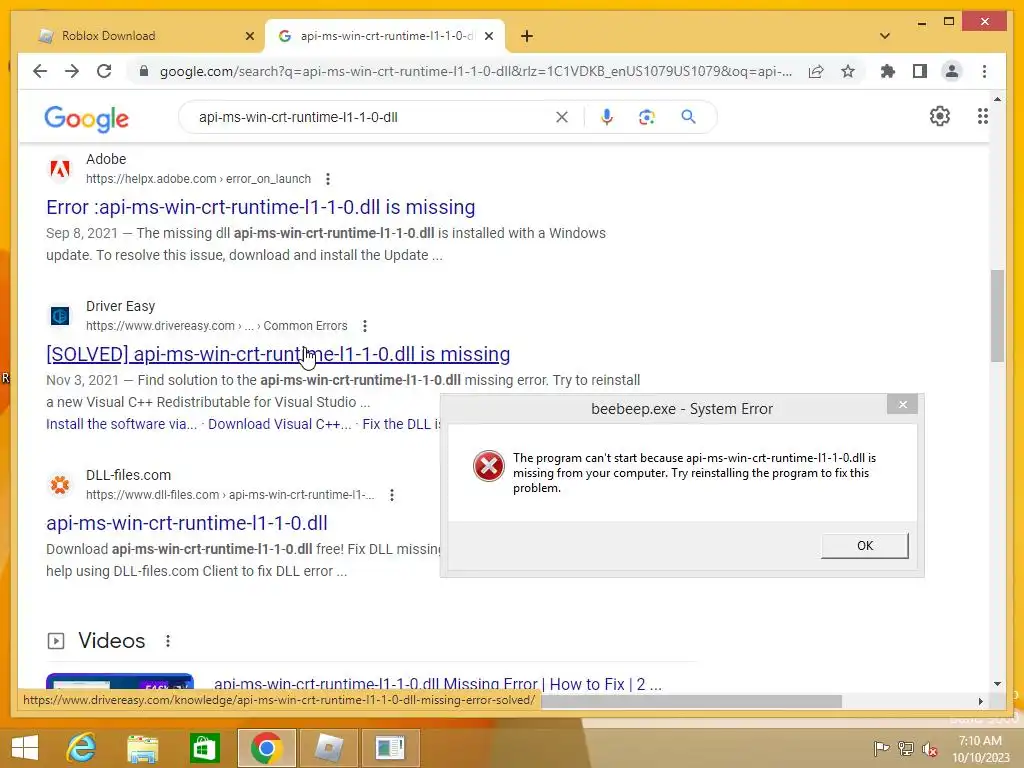
Task: Close the api-ms-win-crt-runtime search tab
Action: point(488,36)
